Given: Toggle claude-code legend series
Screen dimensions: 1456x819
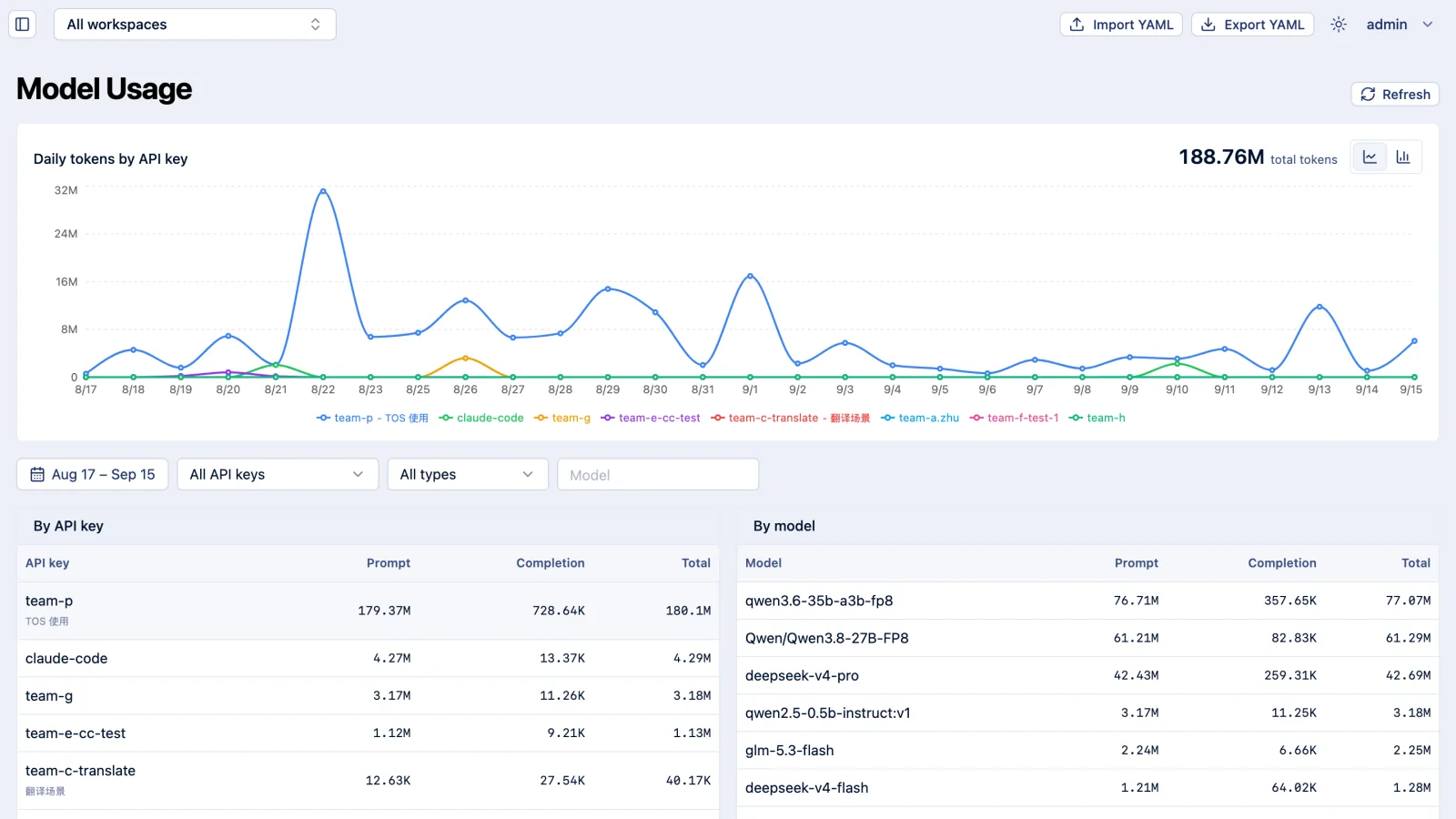Looking at the screenshot, I should click(481, 418).
